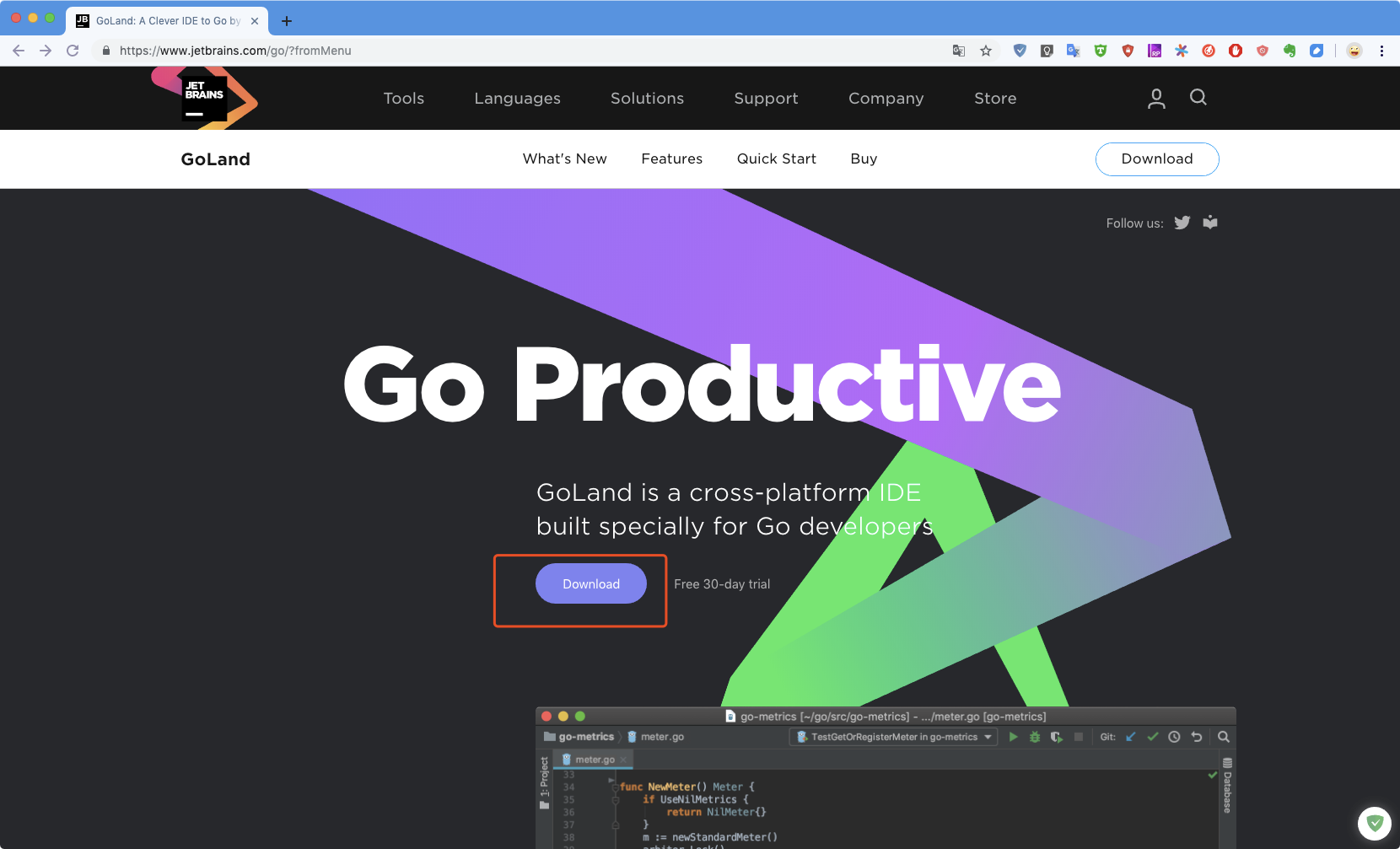
Task: Open the dark lightbulb extension icon
Action: [x=1047, y=51]
